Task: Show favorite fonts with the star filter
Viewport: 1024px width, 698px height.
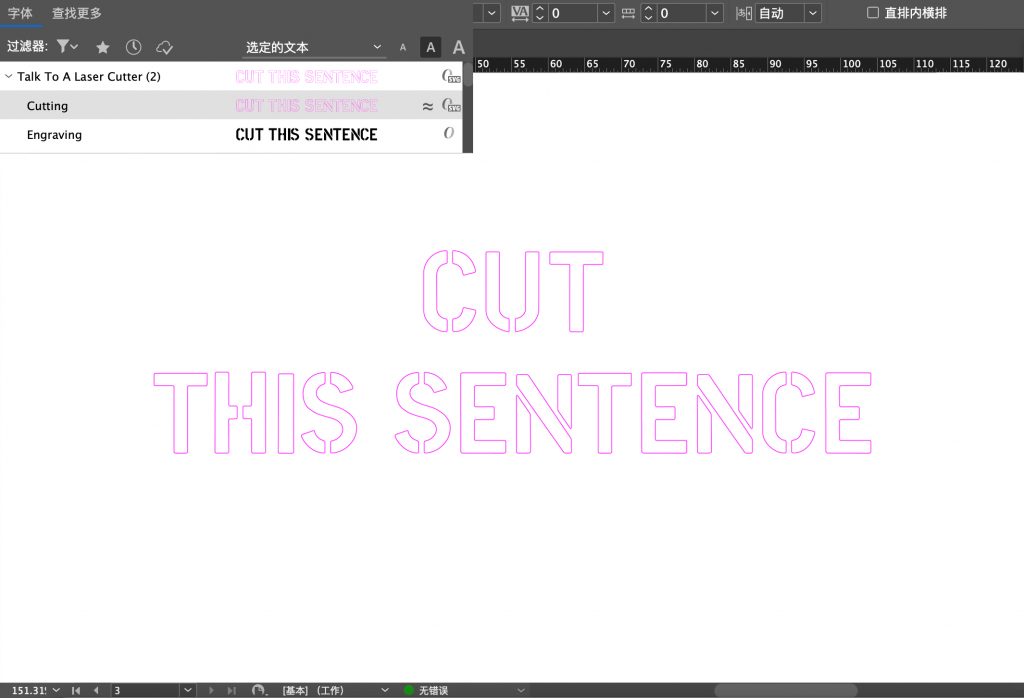Action: 103,47
